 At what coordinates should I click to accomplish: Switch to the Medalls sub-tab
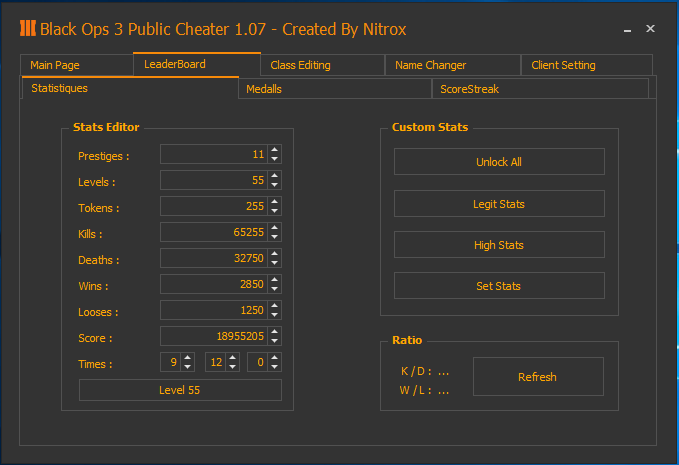tap(335, 89)
